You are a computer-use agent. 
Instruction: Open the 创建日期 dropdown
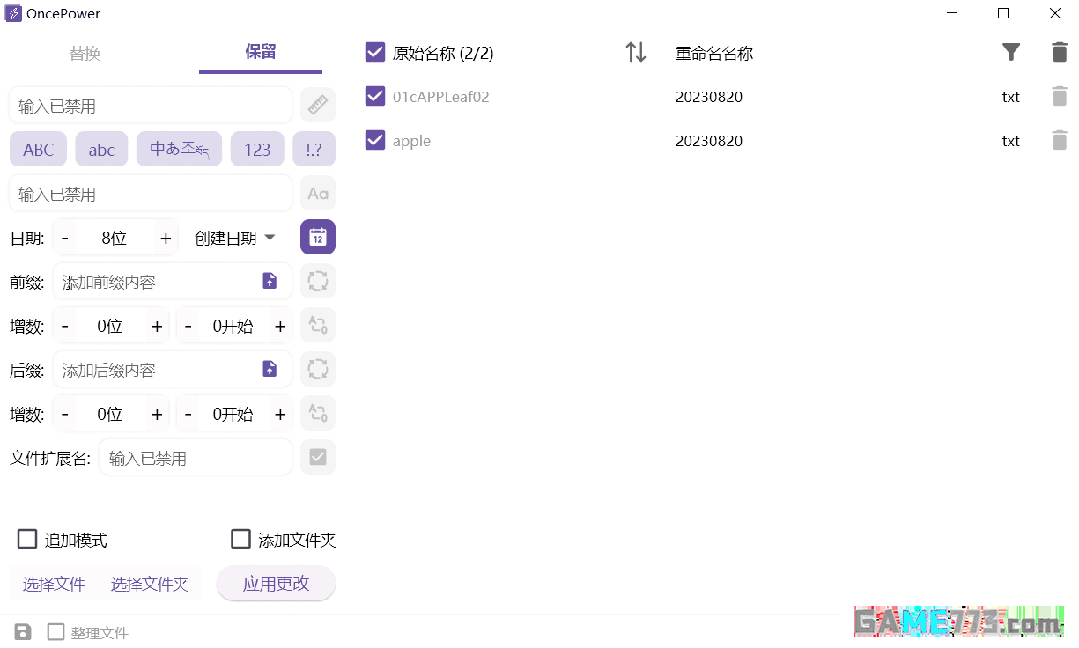click(x=233, y=237)
